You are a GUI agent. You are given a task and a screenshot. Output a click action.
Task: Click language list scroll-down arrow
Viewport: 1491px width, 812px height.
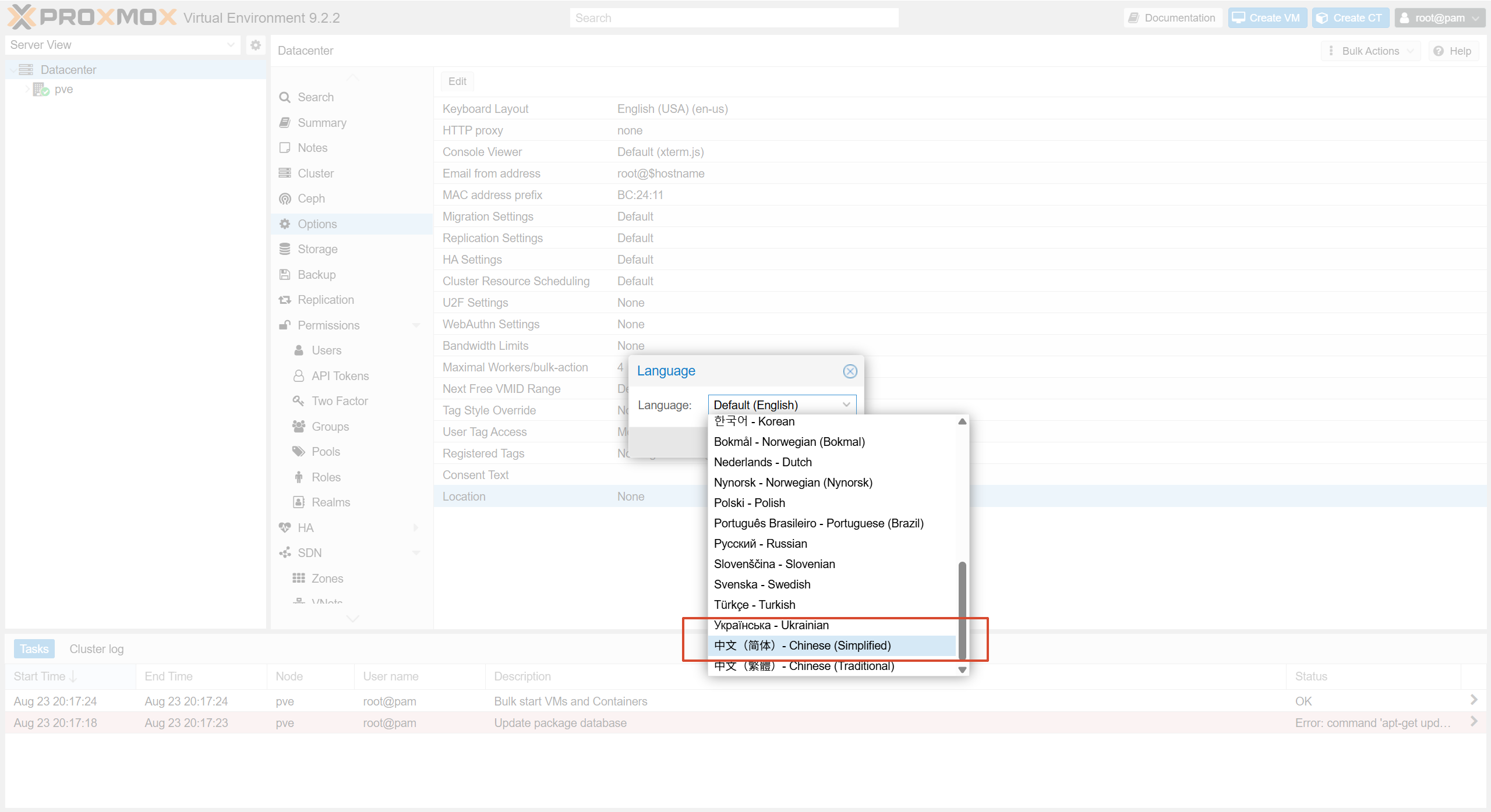pos(962,670)
